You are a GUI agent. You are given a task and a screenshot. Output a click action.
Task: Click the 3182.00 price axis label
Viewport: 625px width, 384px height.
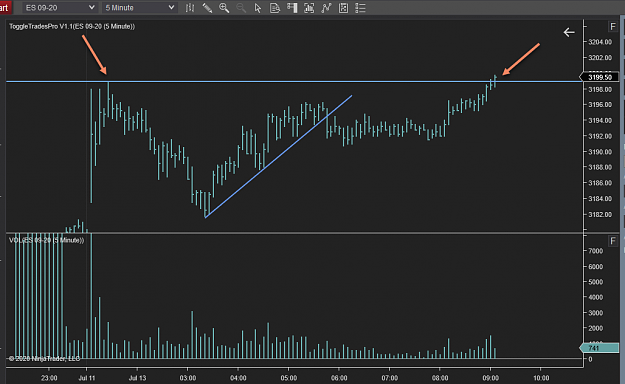coord(600,215)
